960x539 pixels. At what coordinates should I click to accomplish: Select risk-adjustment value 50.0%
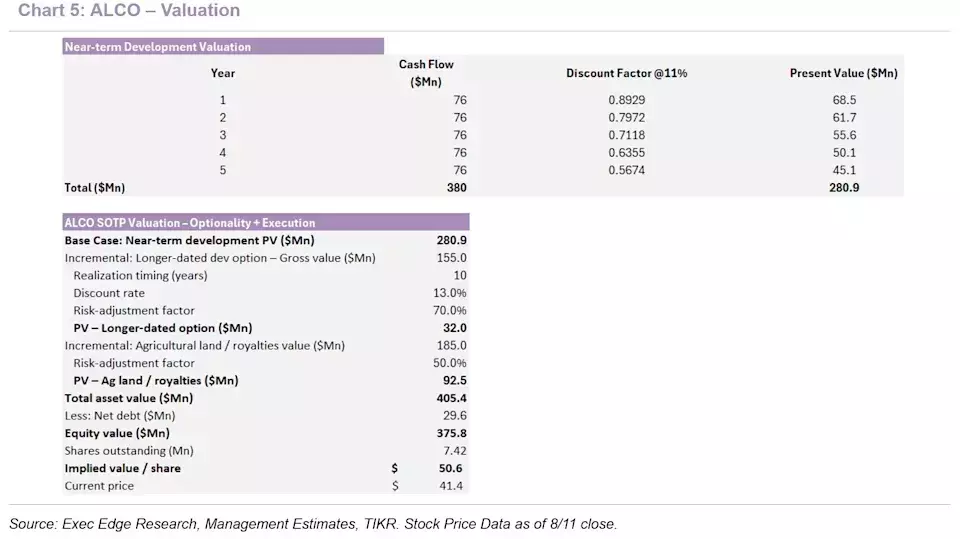coord(449,363)
